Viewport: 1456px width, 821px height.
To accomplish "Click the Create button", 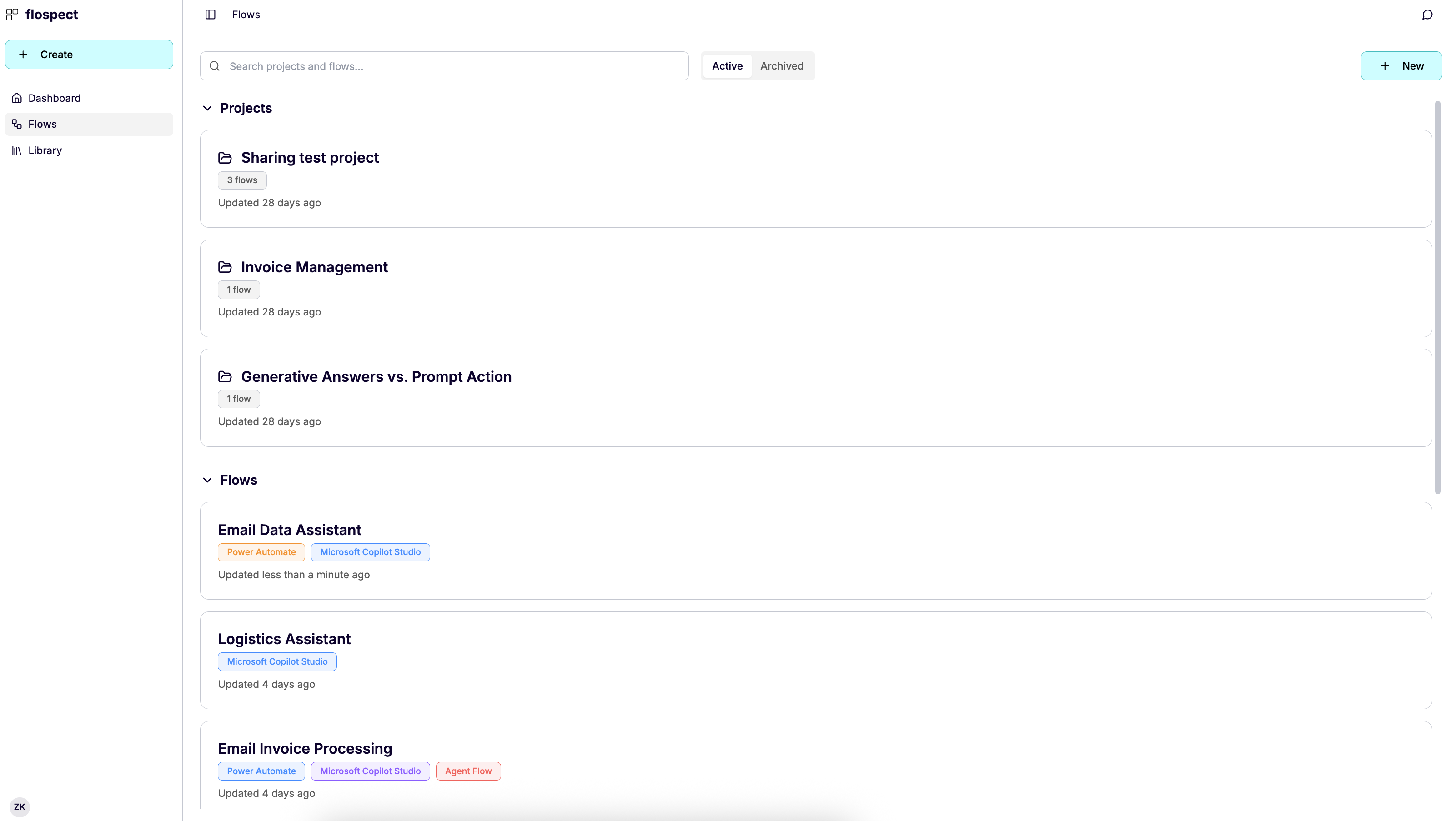I will pyautogui.click(x=89, y=54).
